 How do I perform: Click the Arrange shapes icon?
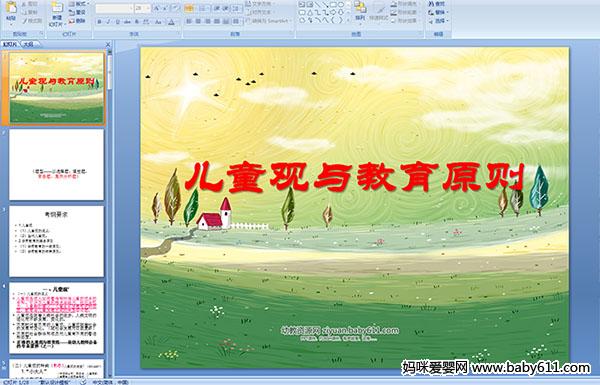click(x=360, y=11)
